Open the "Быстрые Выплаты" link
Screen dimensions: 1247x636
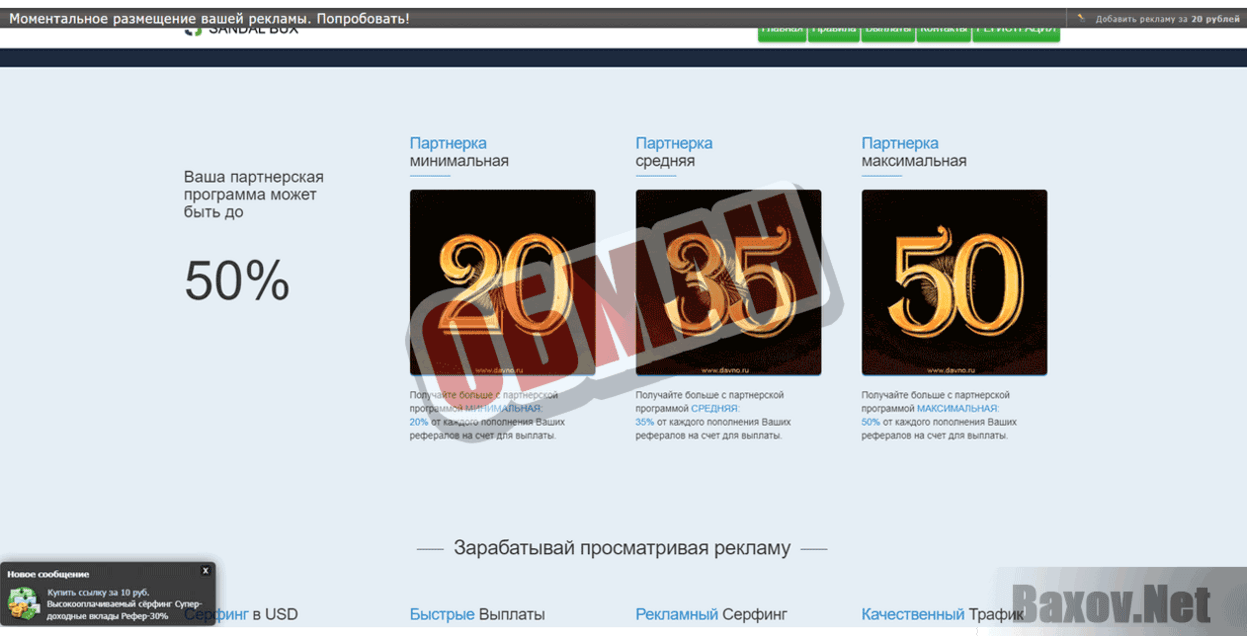(x=477, y=614)
